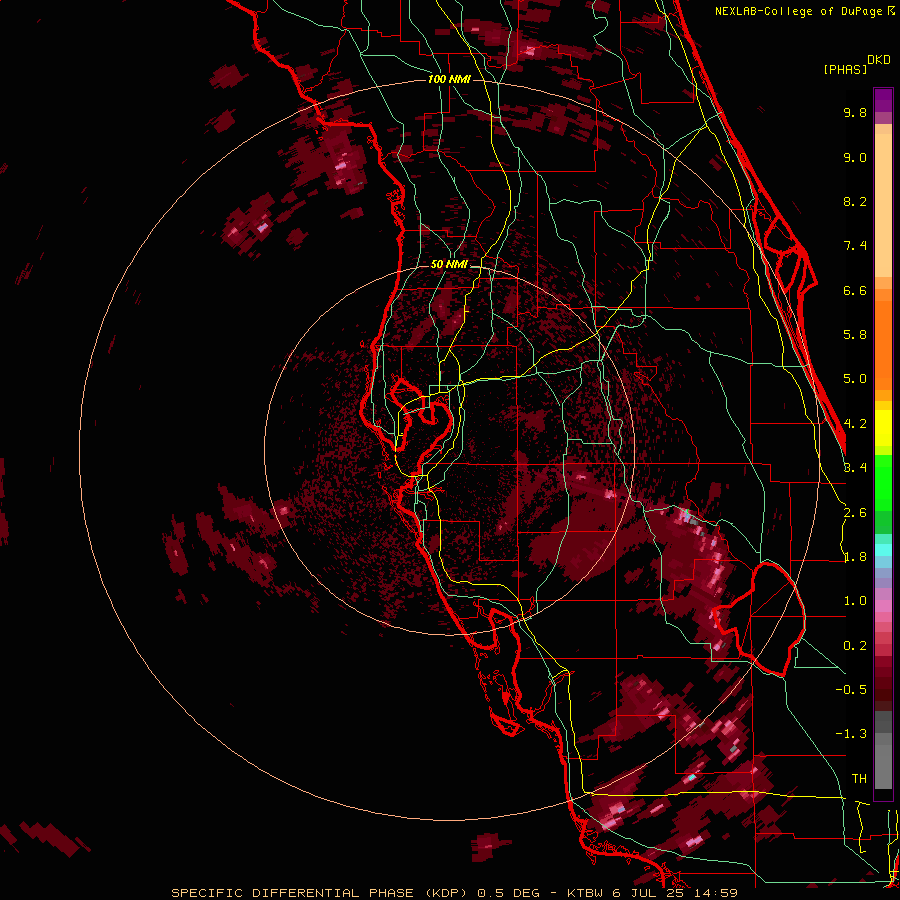Viewport: 900px width, 900px height.
Task: Click the TH threshold label on the scale
Action: tap(859, 779)
